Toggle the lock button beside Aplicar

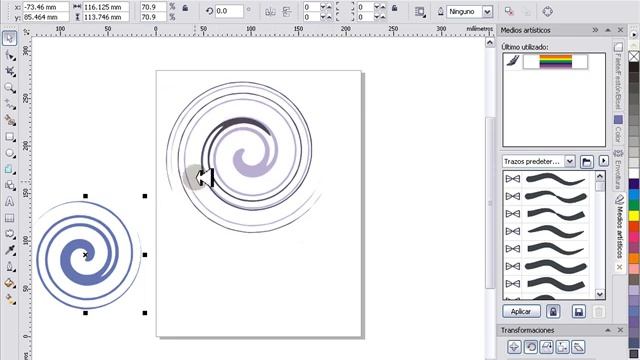pyautogui.click(x=553, y=312)
